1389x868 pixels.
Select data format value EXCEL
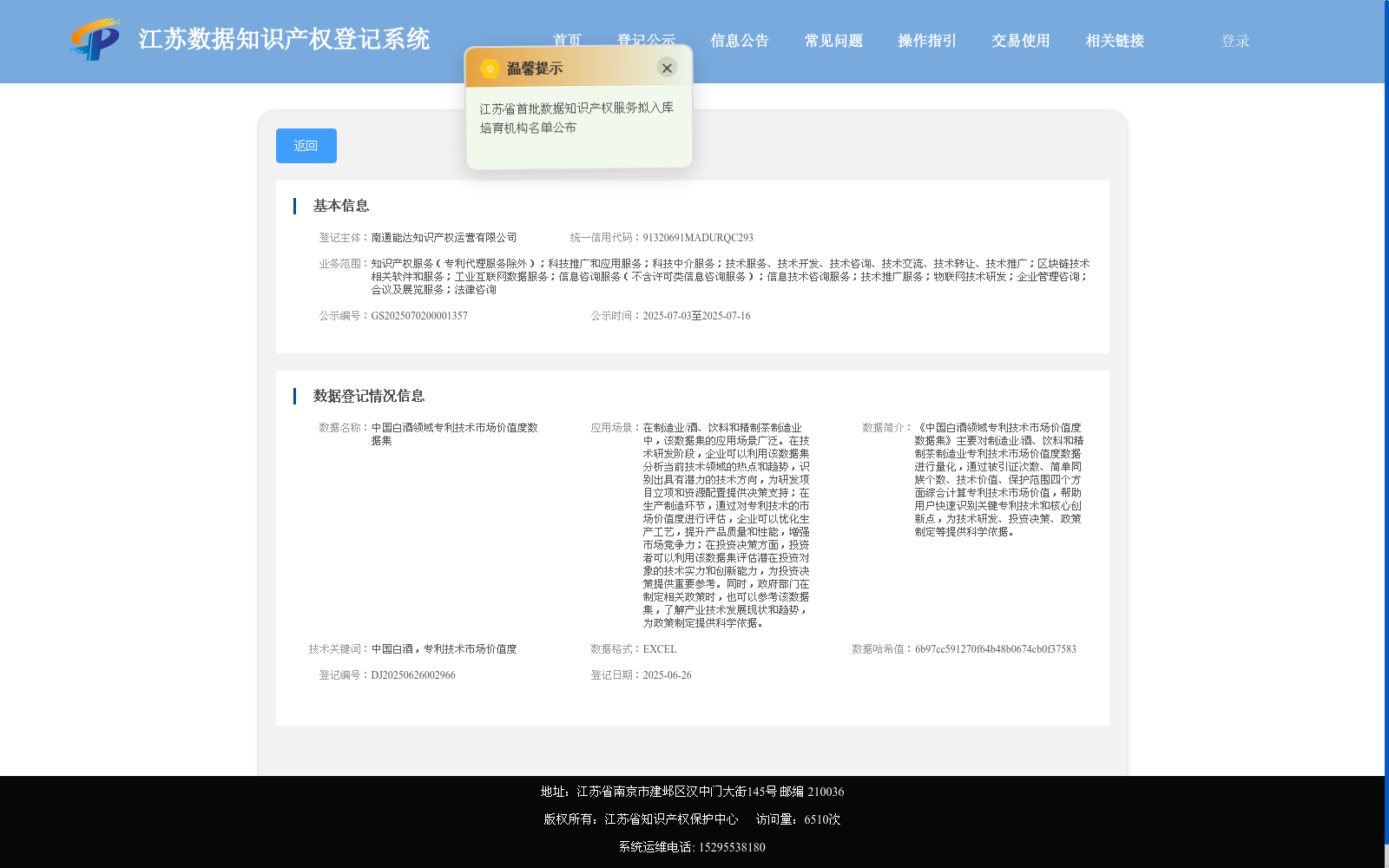[660, 649]
